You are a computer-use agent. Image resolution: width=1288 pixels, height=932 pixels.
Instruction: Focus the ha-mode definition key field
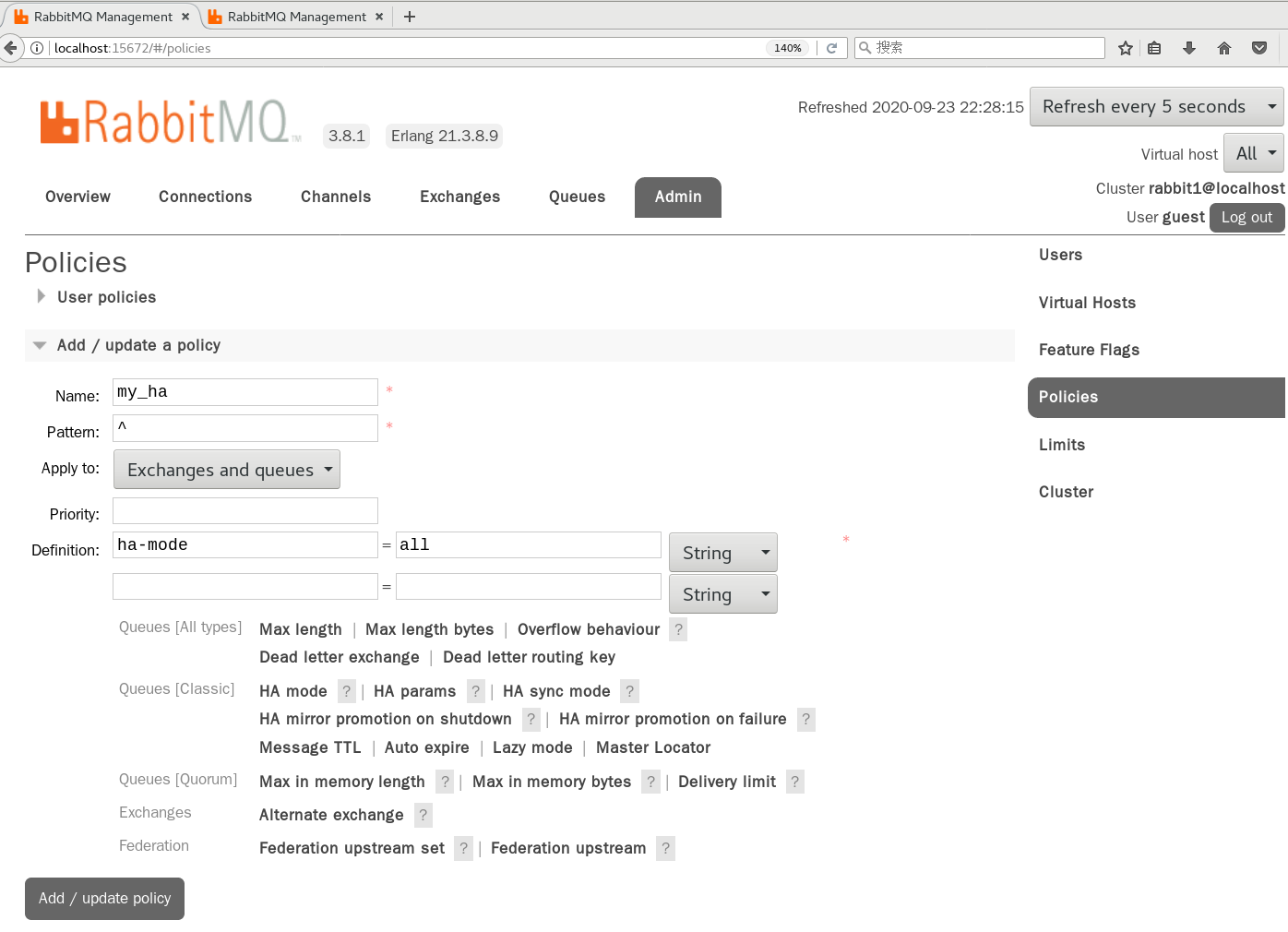[245, 544]
